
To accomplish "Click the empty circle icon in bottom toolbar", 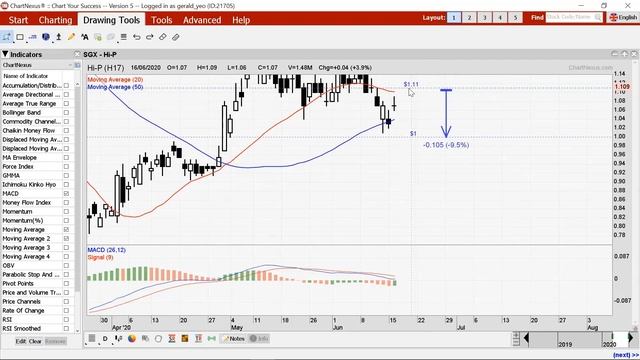I will coord(158,338).
